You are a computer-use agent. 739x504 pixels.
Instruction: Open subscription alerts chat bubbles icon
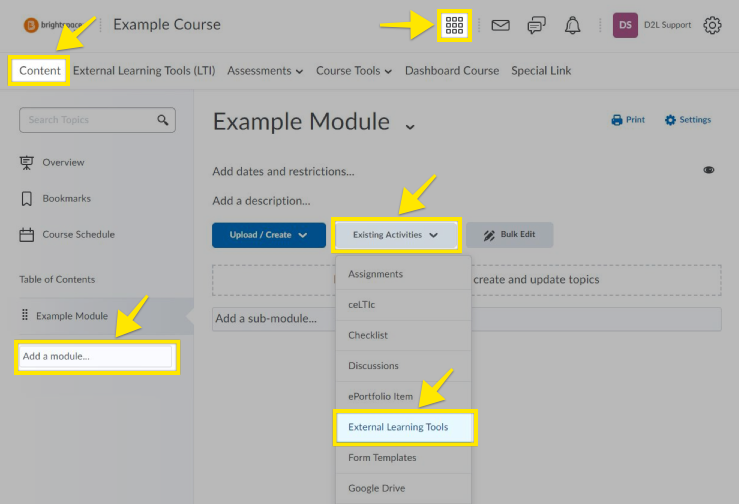pyautogui.click(x=536, y=25)
